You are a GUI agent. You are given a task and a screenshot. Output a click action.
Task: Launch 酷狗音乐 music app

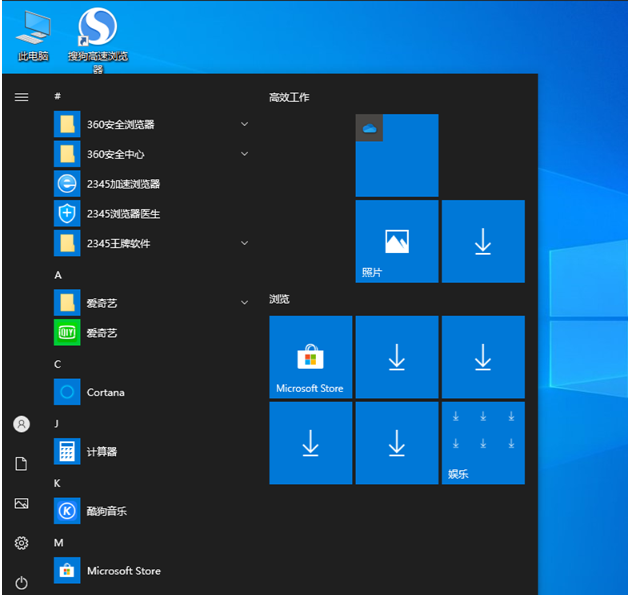tap(106, 511)
